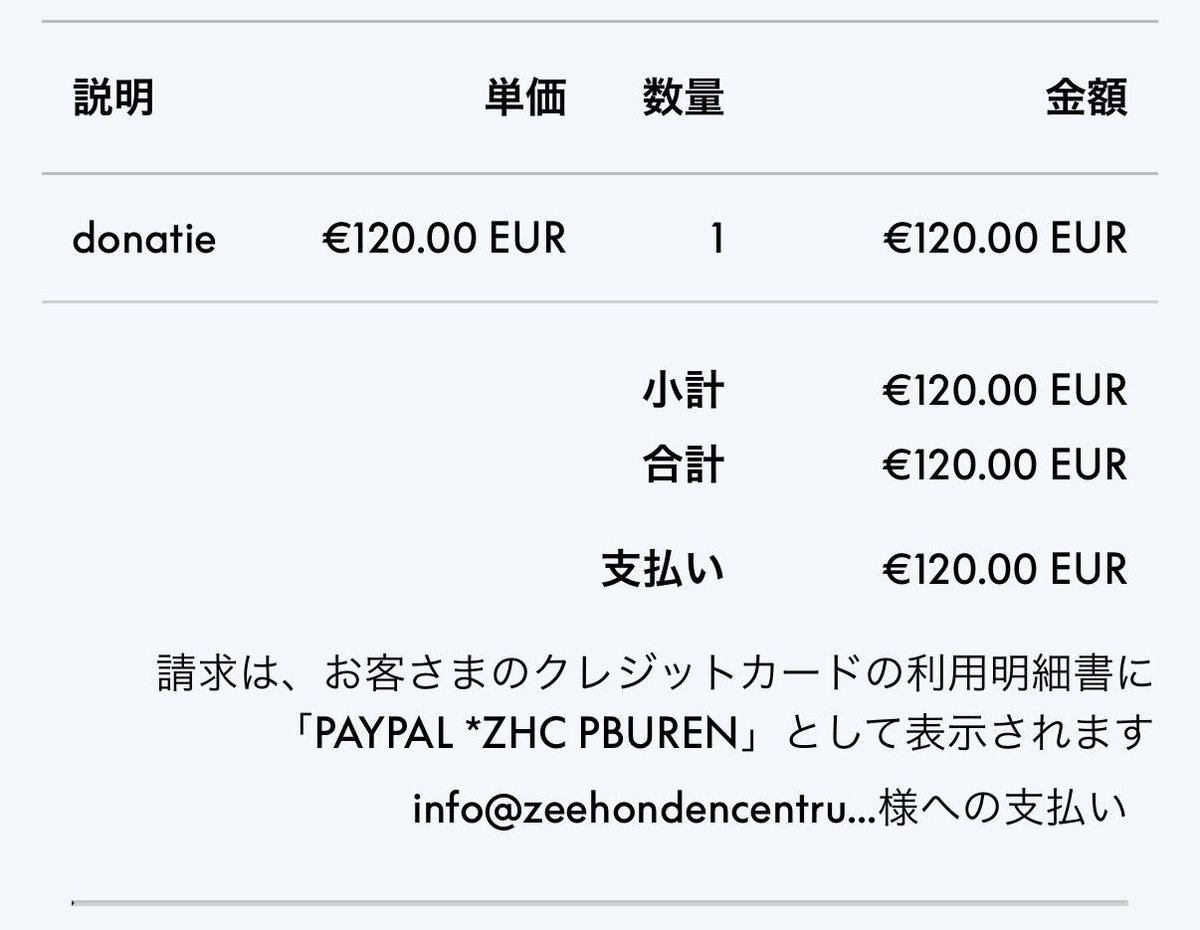Click the subtotal amount beside 小計
Image resolution: width=1200 pixels, height=930 pixels.
(x=1005, y=390)
